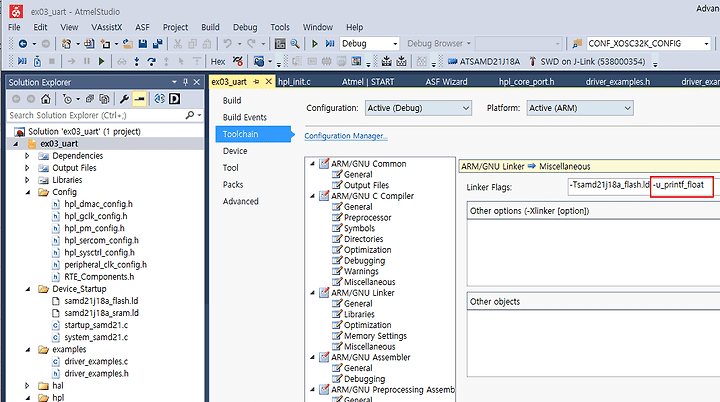Expand the Dependencies node
Screen dimensions: 720x402
[27, 156]
